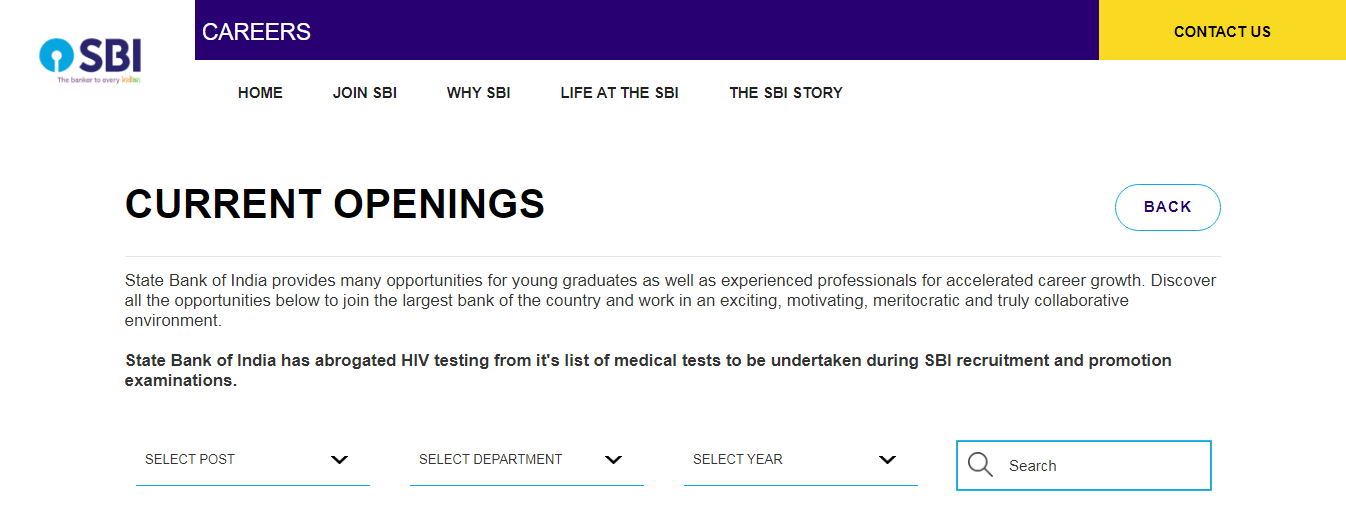Click the intro paragraph about career opportunities
The image size is (1346, 531).
point(670,301)
